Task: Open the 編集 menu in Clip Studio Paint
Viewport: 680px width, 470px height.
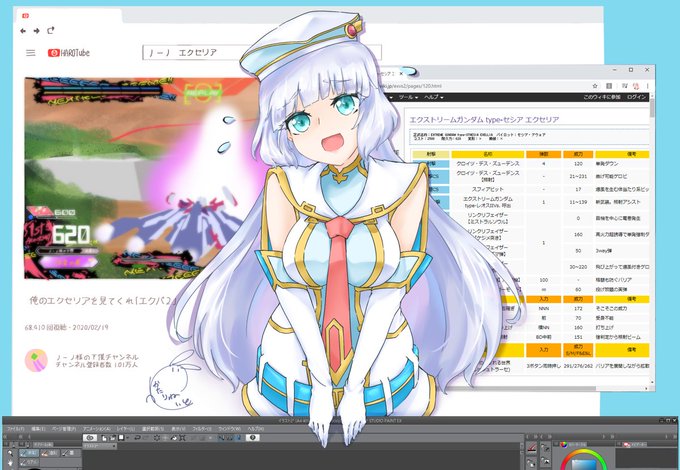Action: [38, 429]
